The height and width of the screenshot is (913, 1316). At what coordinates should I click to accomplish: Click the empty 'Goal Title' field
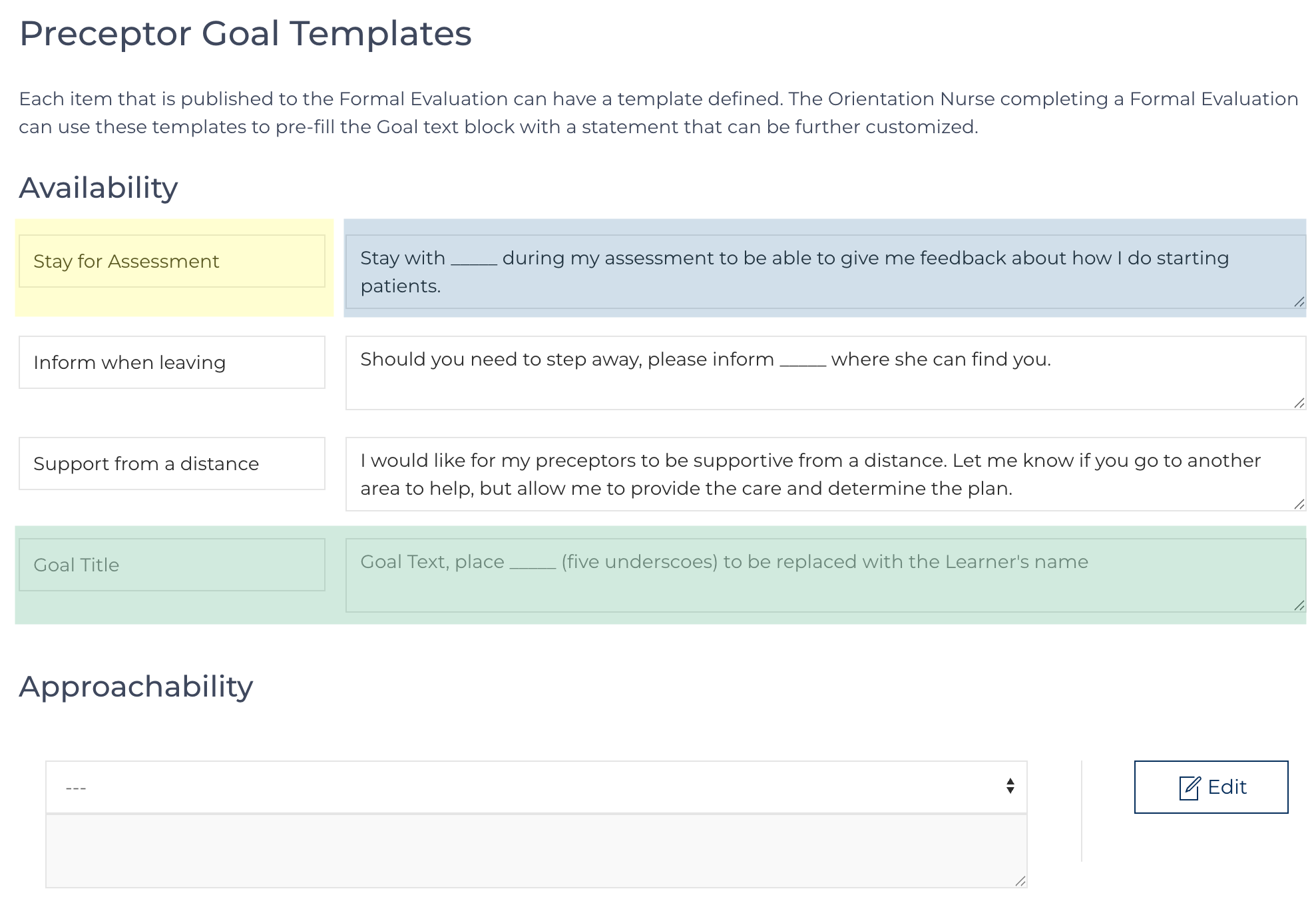(x=172, y=565)
